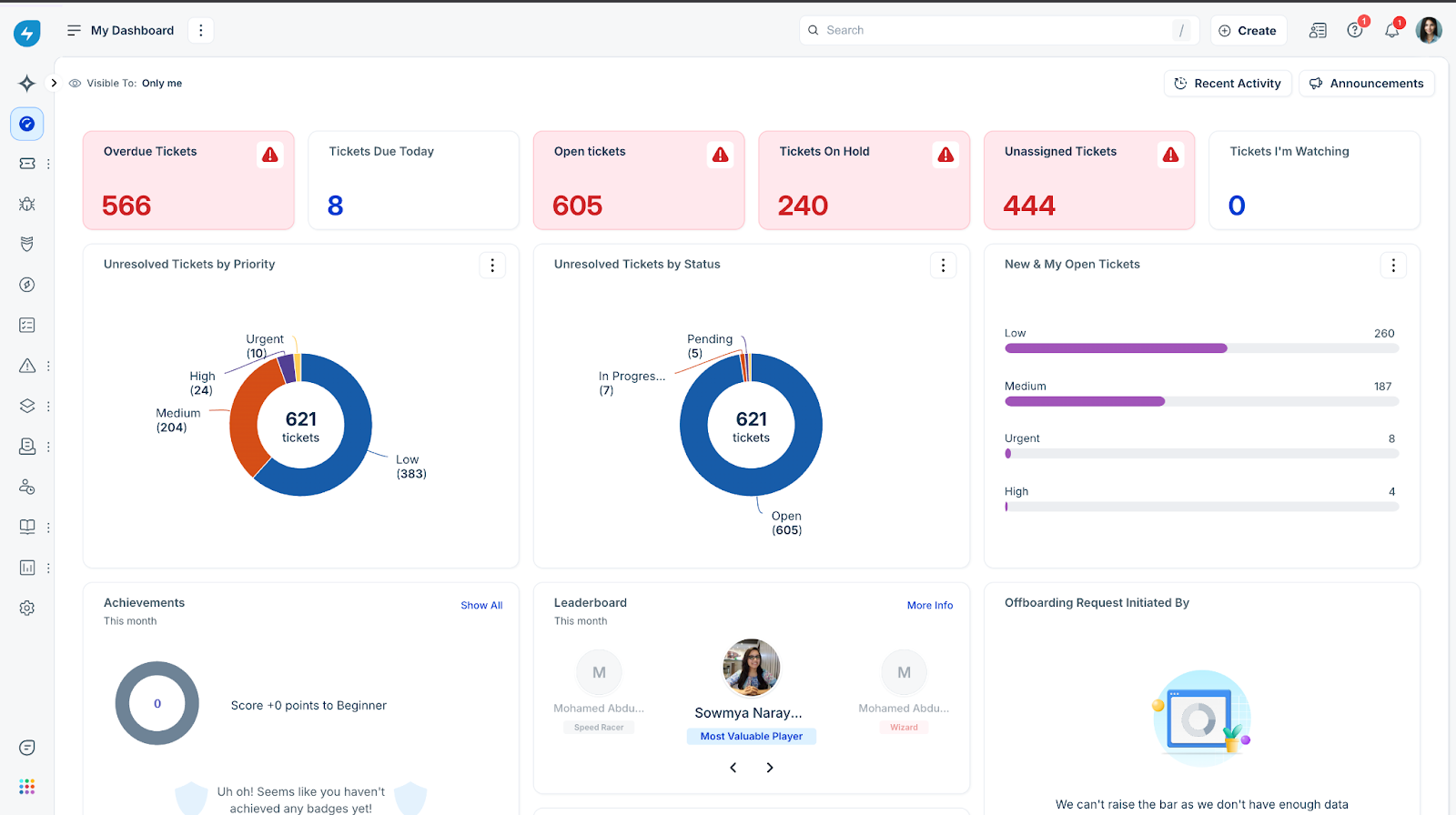The width and height of the screenshot is (1456, 815).
Task: Focus the Search input field
Action: click(x=999, y=30)
